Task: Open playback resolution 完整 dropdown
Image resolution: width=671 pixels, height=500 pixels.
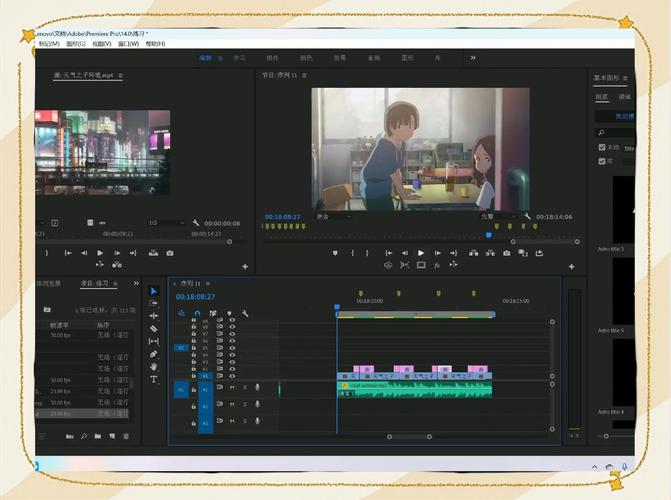Action: [498, 217]
